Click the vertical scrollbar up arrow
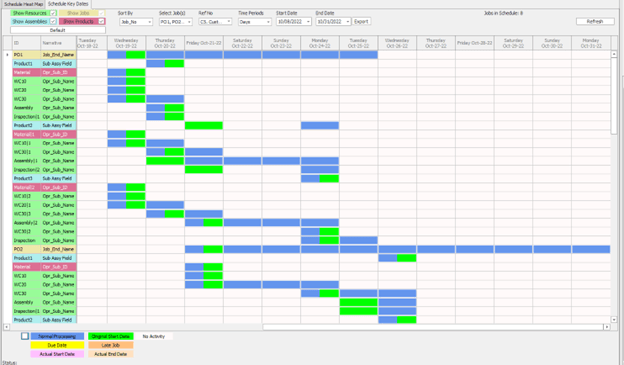This screenshot has width=624, height=365. tap(614, 54)
